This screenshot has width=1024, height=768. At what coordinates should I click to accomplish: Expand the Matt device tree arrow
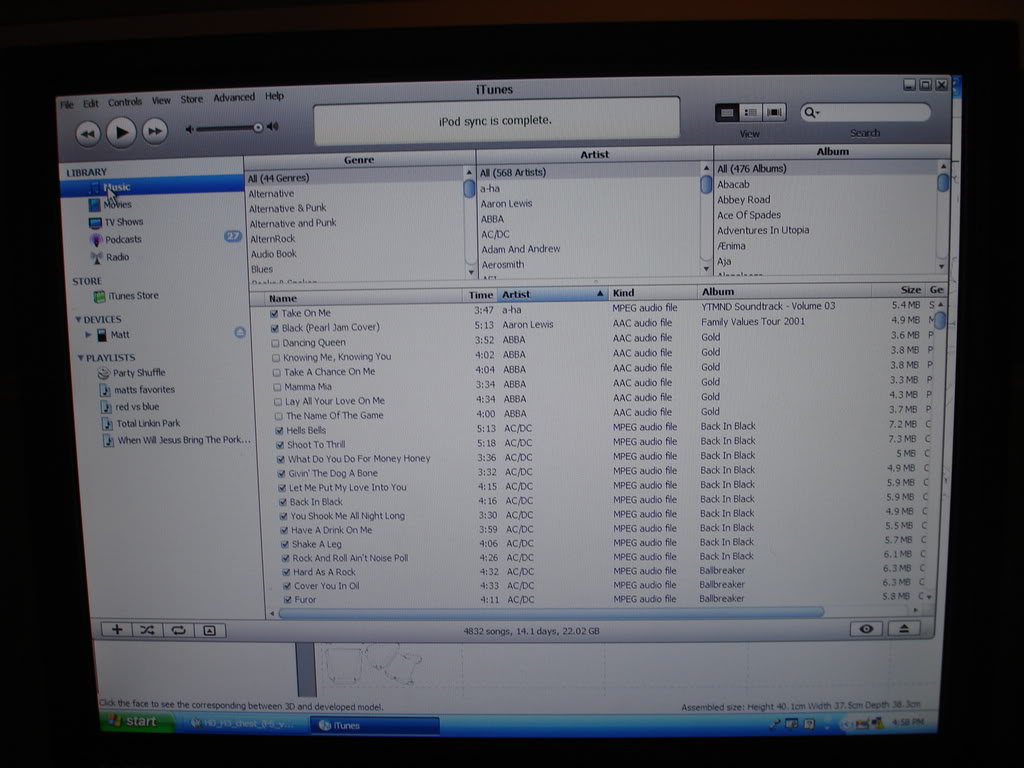(x=88, y=335)
